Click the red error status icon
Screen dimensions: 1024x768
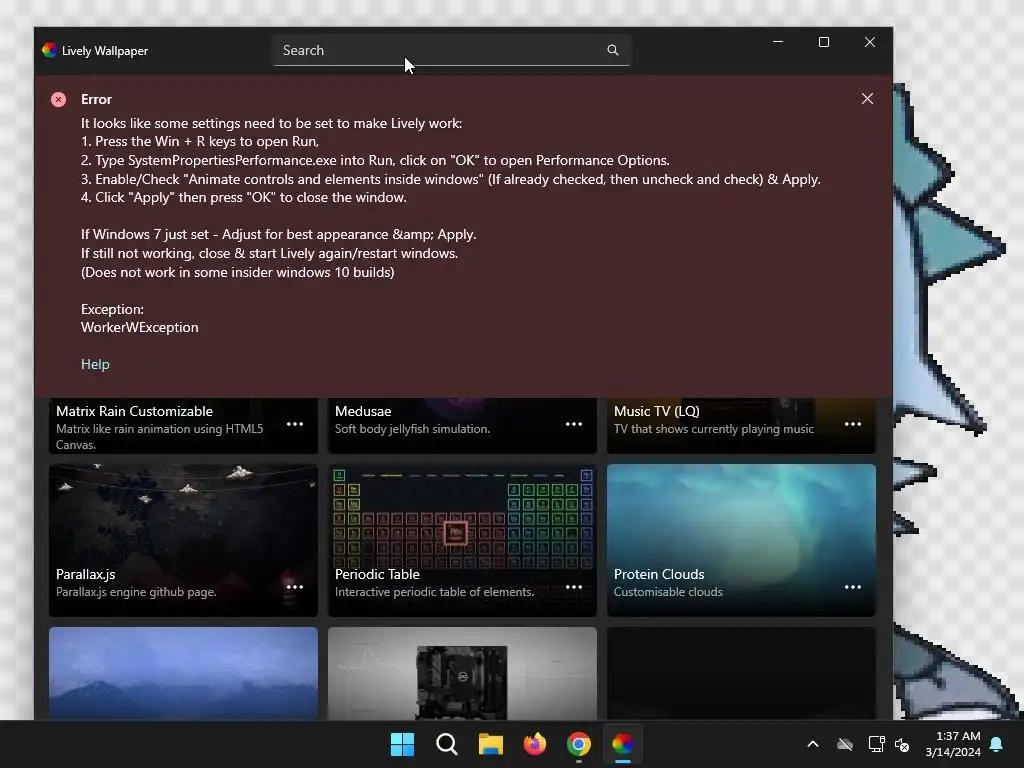(59, 99)
